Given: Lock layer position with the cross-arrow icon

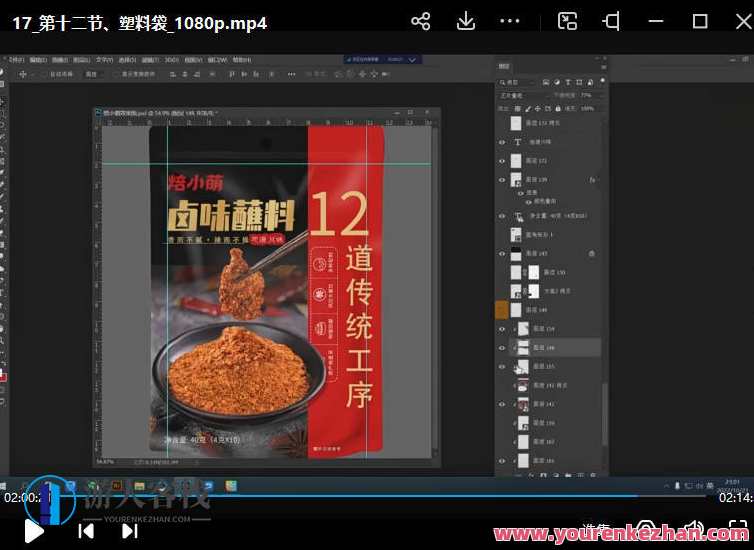Looking at the screenshot, I should coord(538,109).
